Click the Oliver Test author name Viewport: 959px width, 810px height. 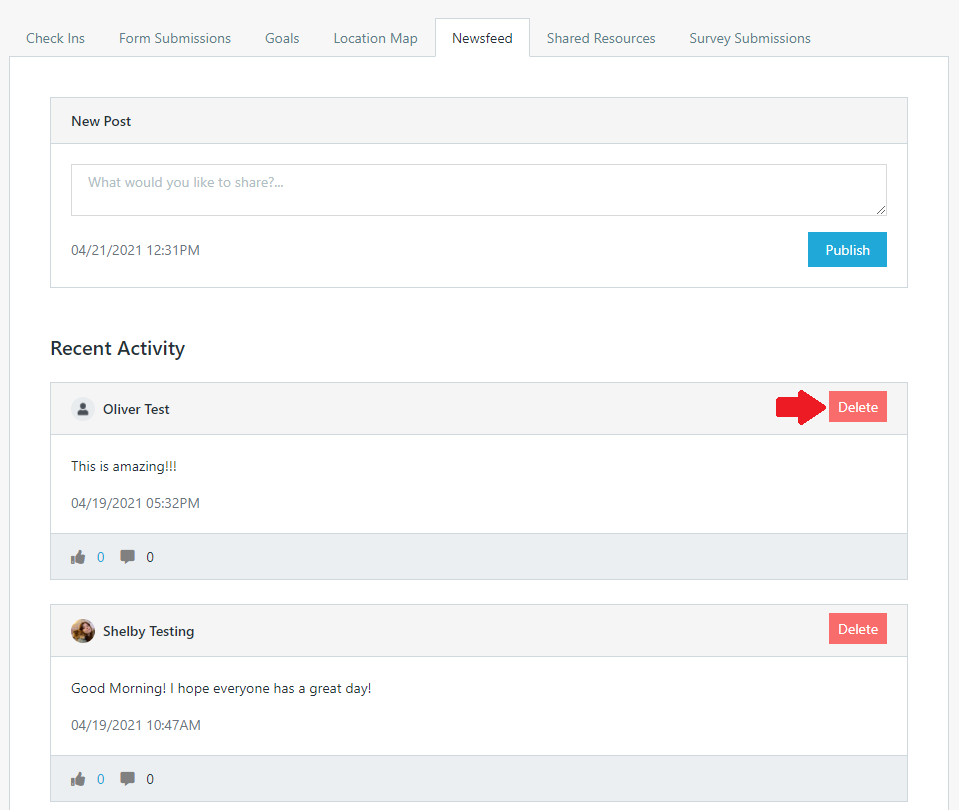[136, 409]
